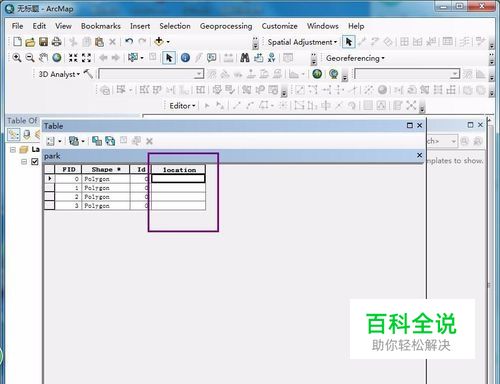This screenshot has height=384, width=500.
Task: Select the Zoom Out magnifier tool
Action: (30, 58)
